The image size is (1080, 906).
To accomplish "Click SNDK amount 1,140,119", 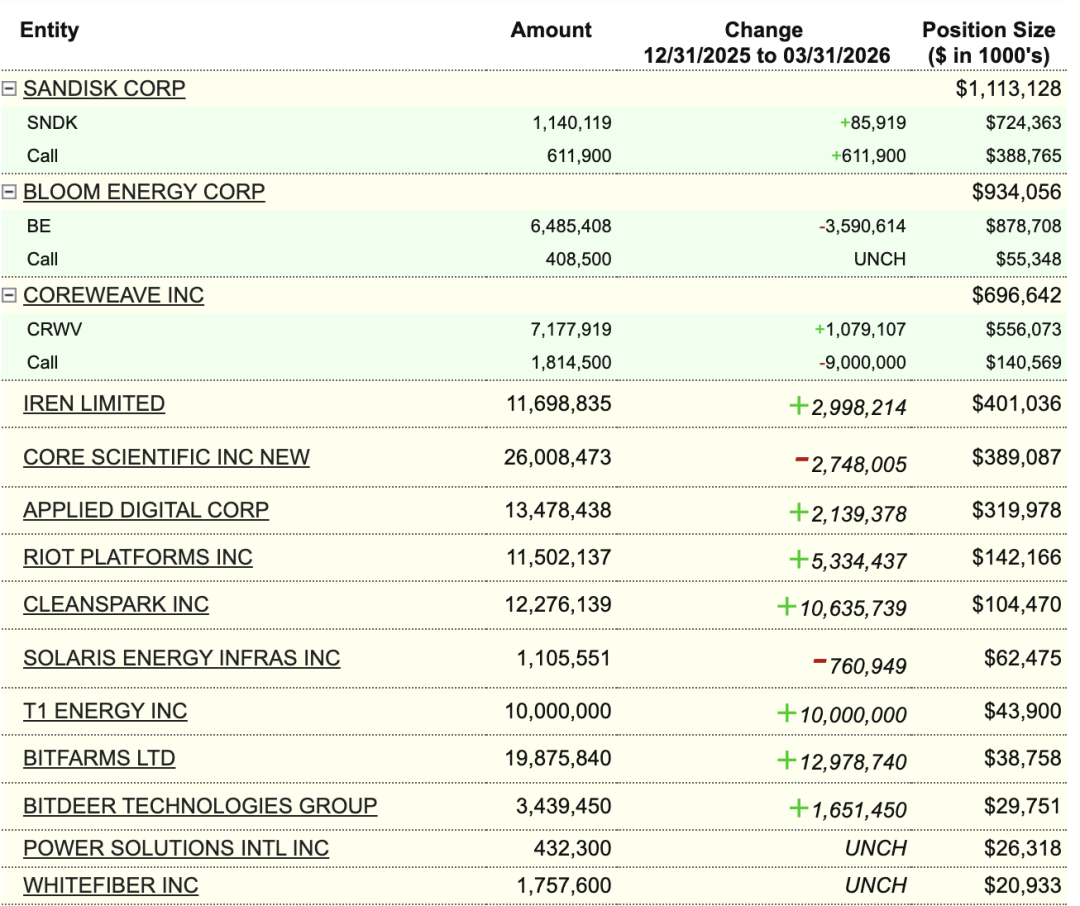I will tap(572, 123).
